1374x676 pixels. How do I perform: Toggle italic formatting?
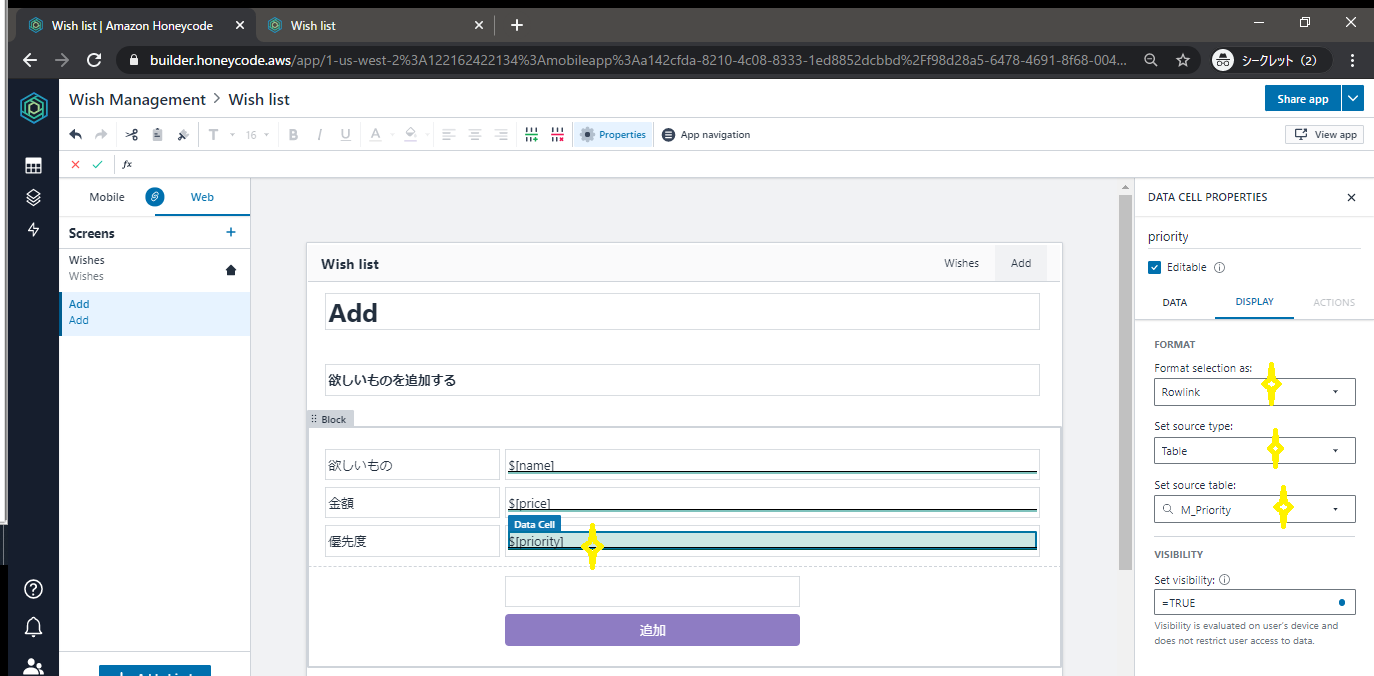(320, 135)
